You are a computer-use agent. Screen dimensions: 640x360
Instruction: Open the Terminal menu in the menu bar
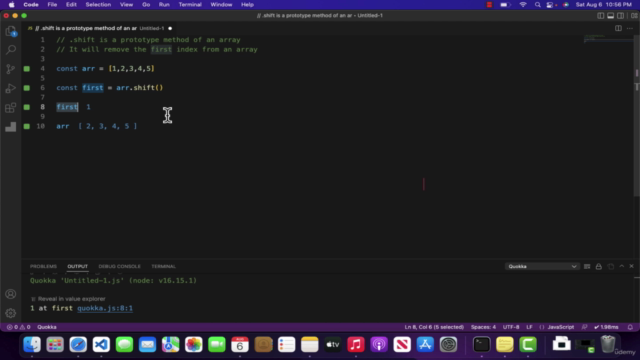pyautogui.click(x=190, y=4)
